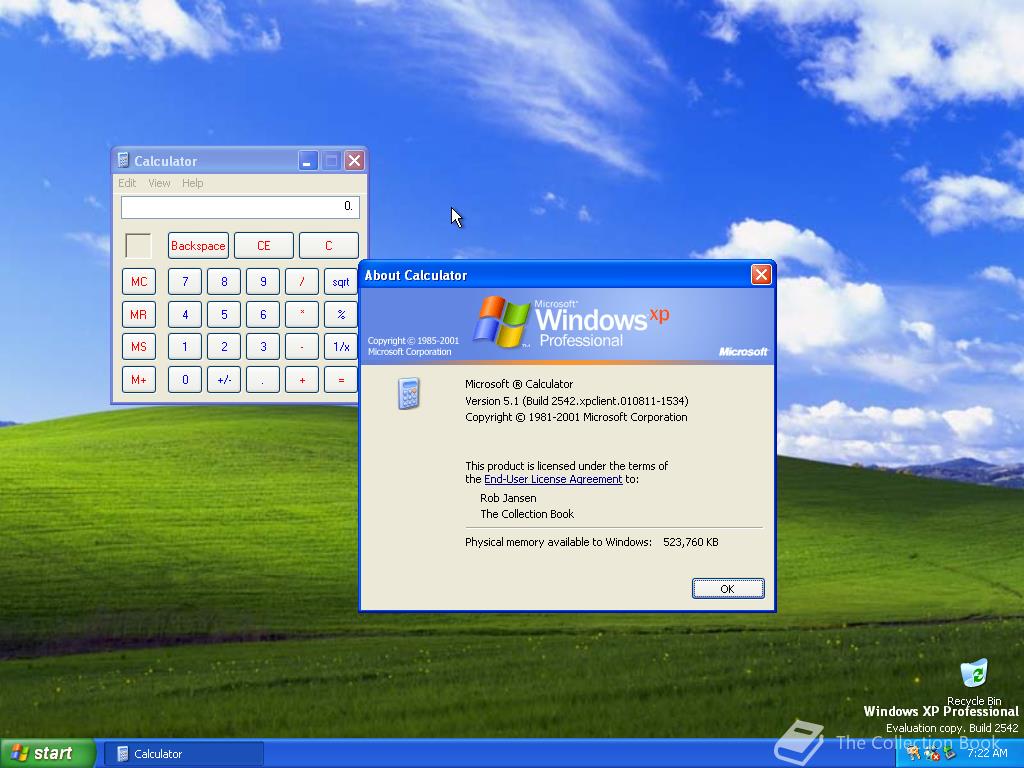The width and height of the screenshot is (1024, 768).
Task: Tap digit 4 on the Calculator keypad
Action: click(x=185, y=314)
